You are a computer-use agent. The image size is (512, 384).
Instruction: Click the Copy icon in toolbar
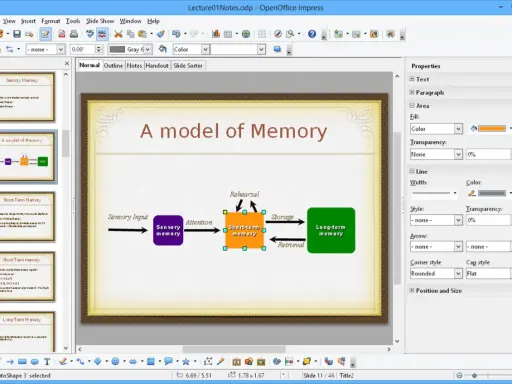(x=130, y=34)
